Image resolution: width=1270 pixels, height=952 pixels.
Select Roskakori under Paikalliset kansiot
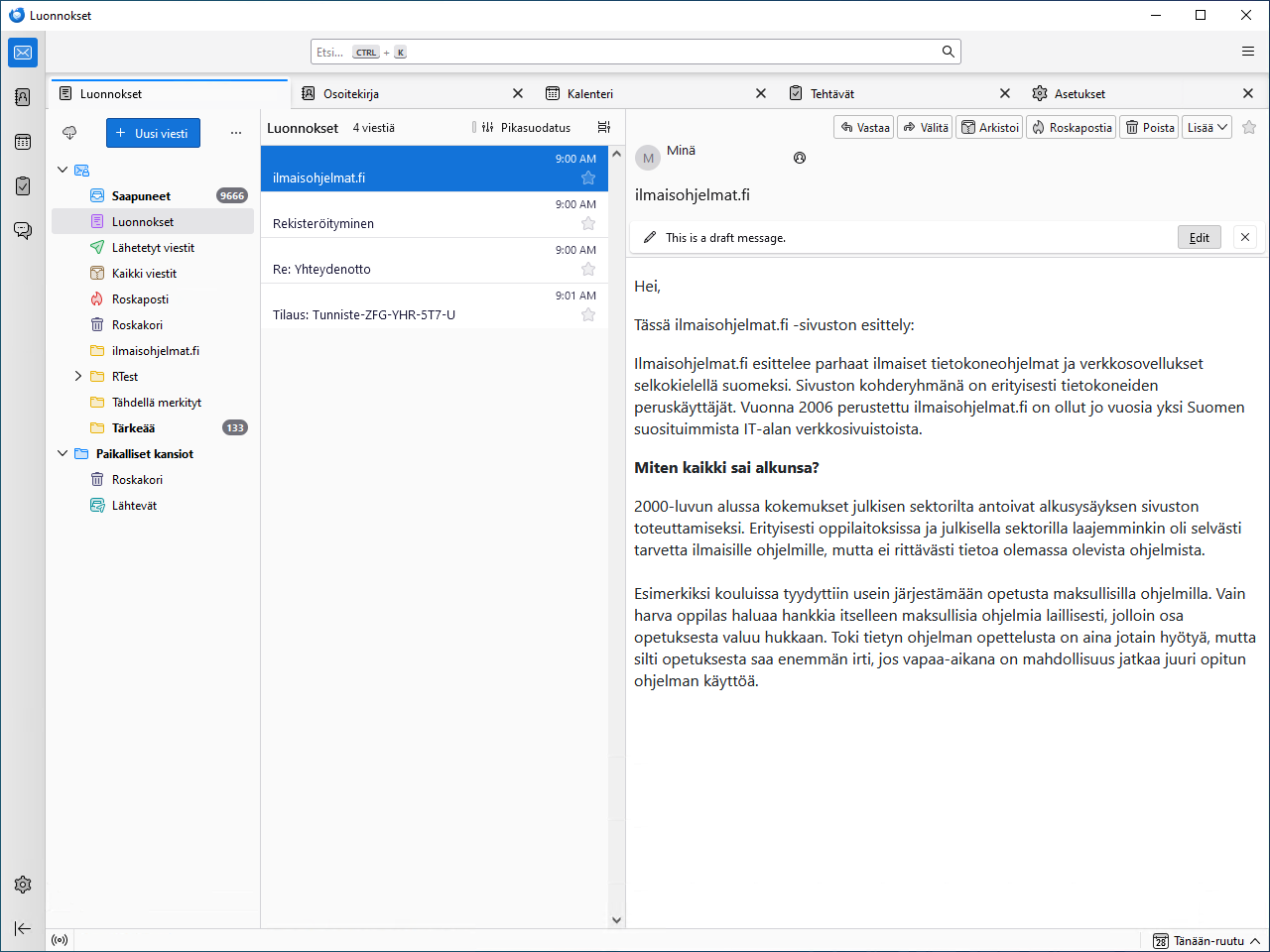pos(153,479)
